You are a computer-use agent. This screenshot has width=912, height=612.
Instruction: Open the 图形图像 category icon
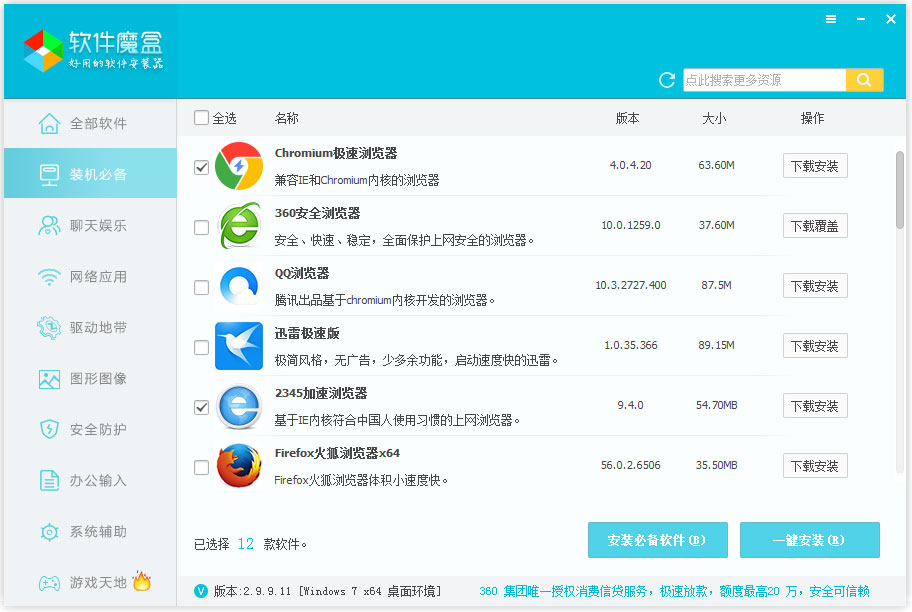(48, 379)
